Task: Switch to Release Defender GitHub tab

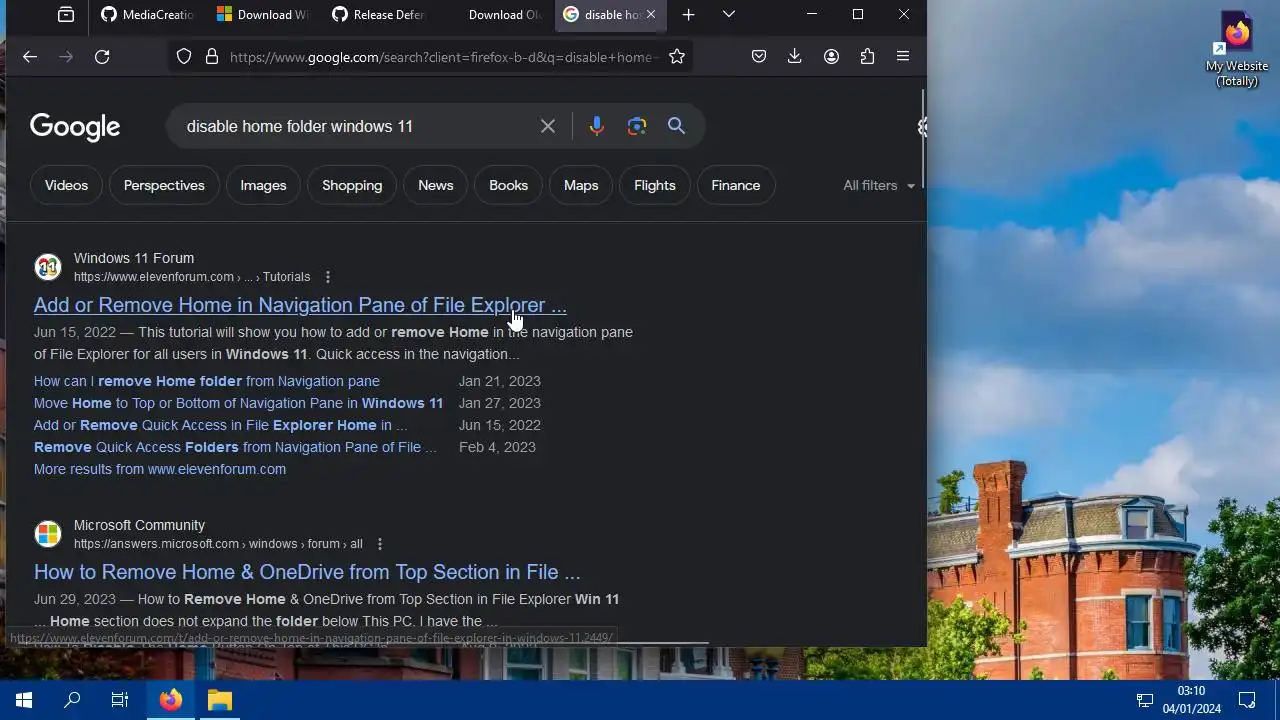Action: pyautogui.click(x=380, y=14)
